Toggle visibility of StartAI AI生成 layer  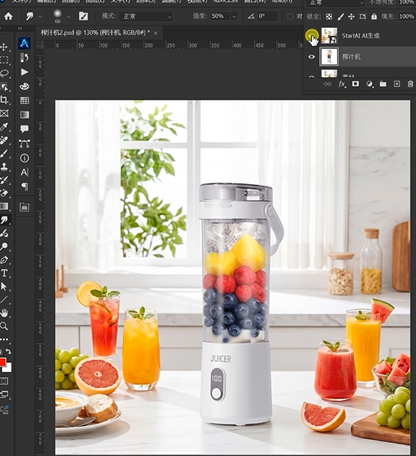pos(312,35)
